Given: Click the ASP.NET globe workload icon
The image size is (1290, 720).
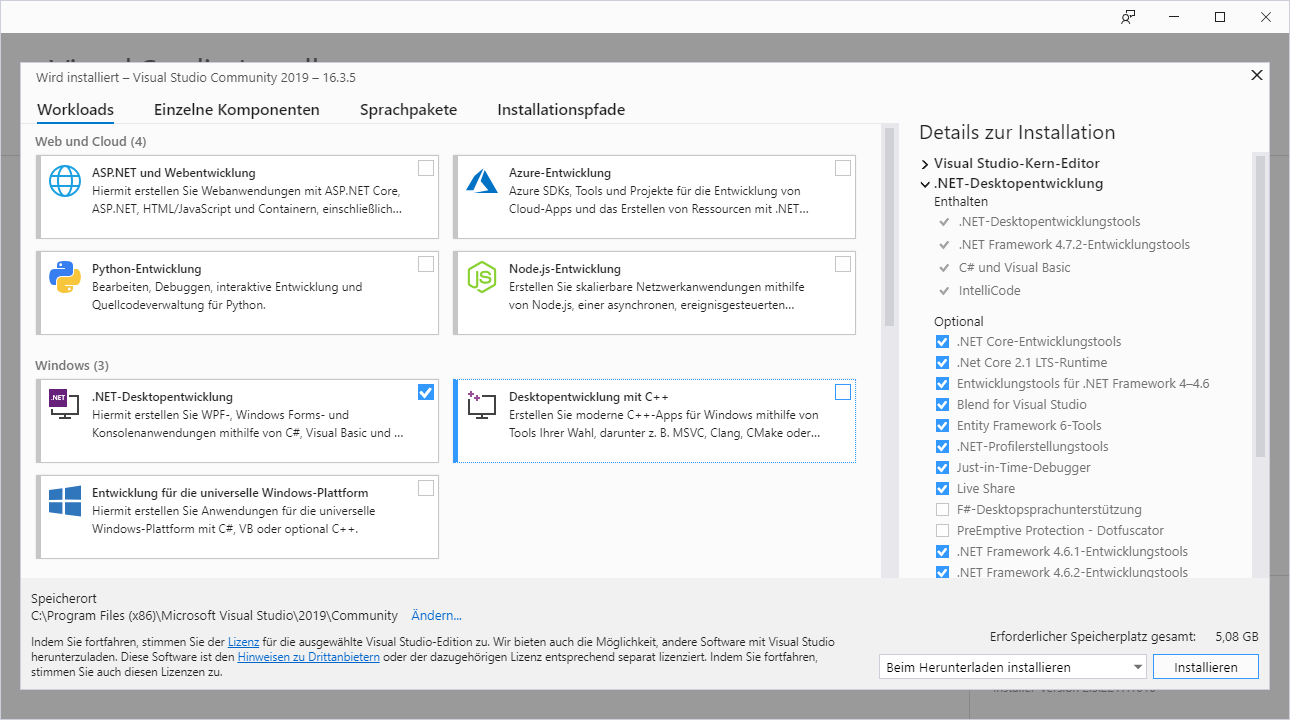Looking at the screenshot, I should (65, 181).
